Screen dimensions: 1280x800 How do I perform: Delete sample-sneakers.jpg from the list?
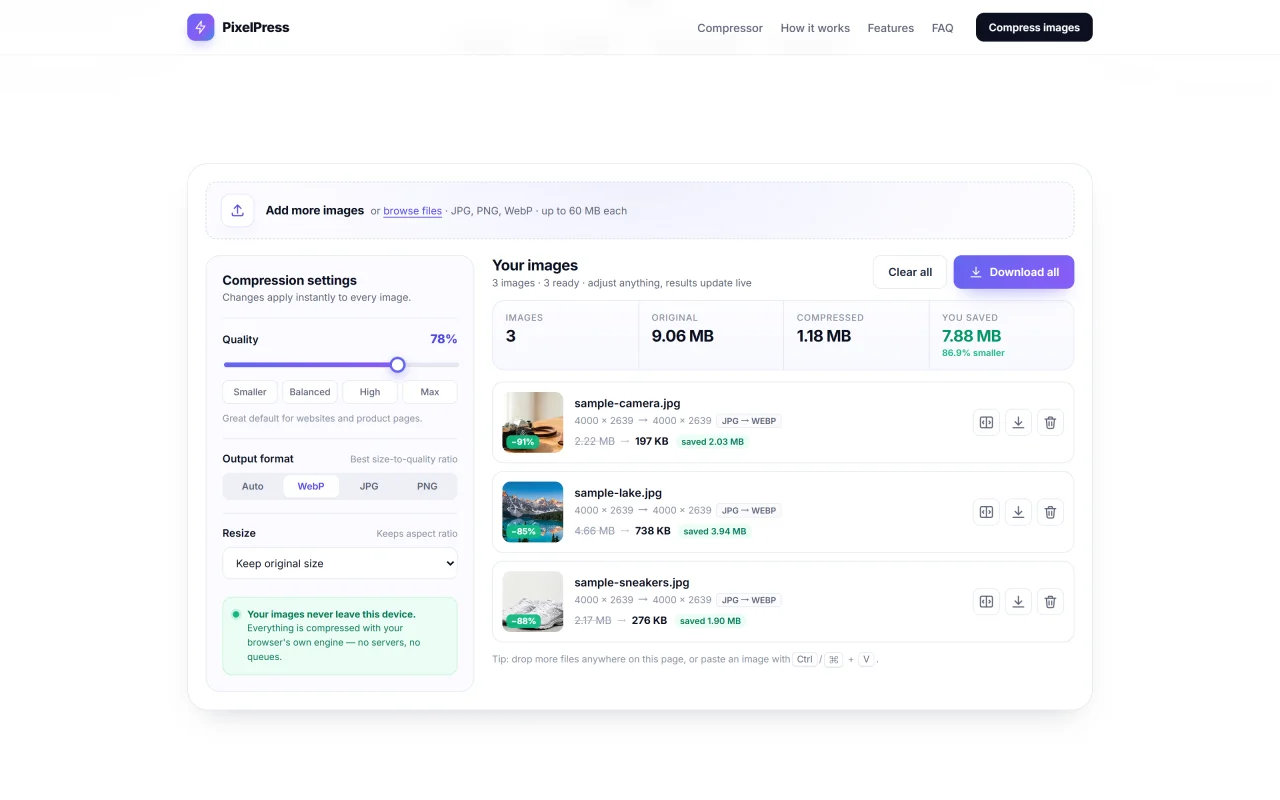click(x=1050, y=601)
